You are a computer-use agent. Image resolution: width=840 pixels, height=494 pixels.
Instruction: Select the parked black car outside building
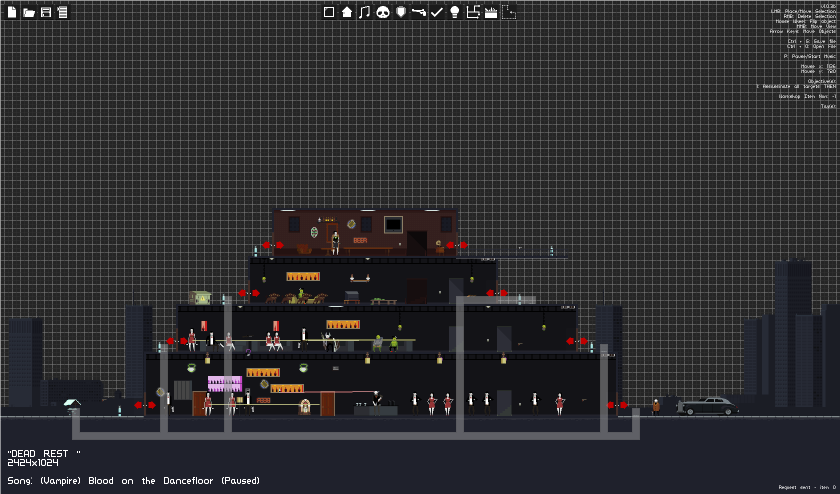(x=708, y=407)
